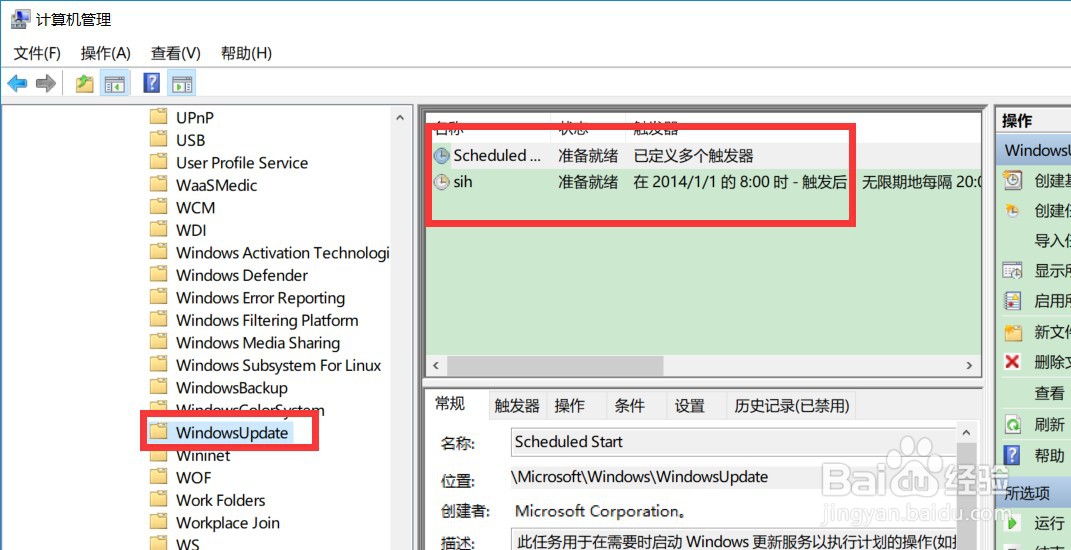Select the WindowsUpdate folder
The image size is (1071, 550).
pyautogui.click(x=232, y=432)
